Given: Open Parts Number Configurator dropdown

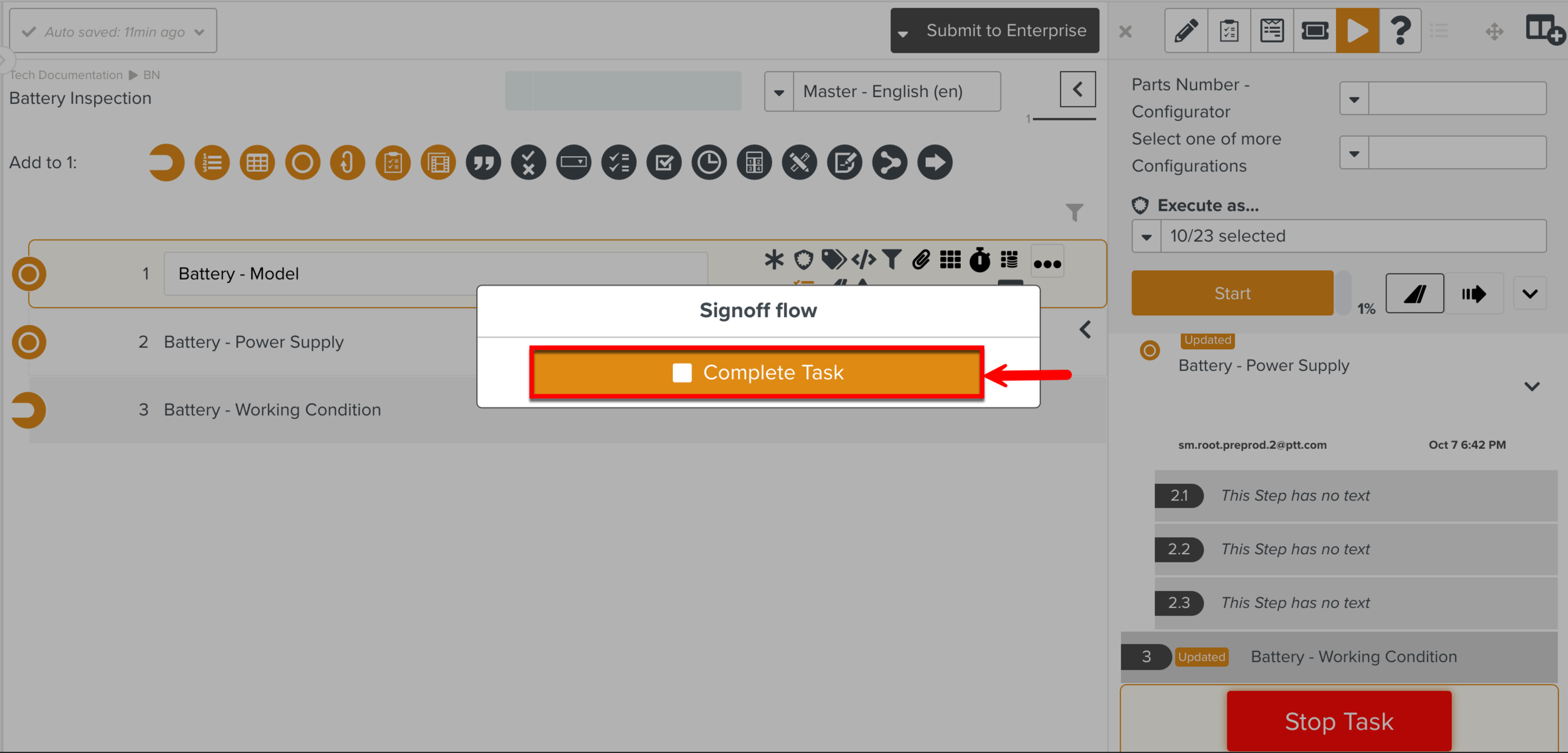Looking at the screenshot, I should pos(1354,99).
